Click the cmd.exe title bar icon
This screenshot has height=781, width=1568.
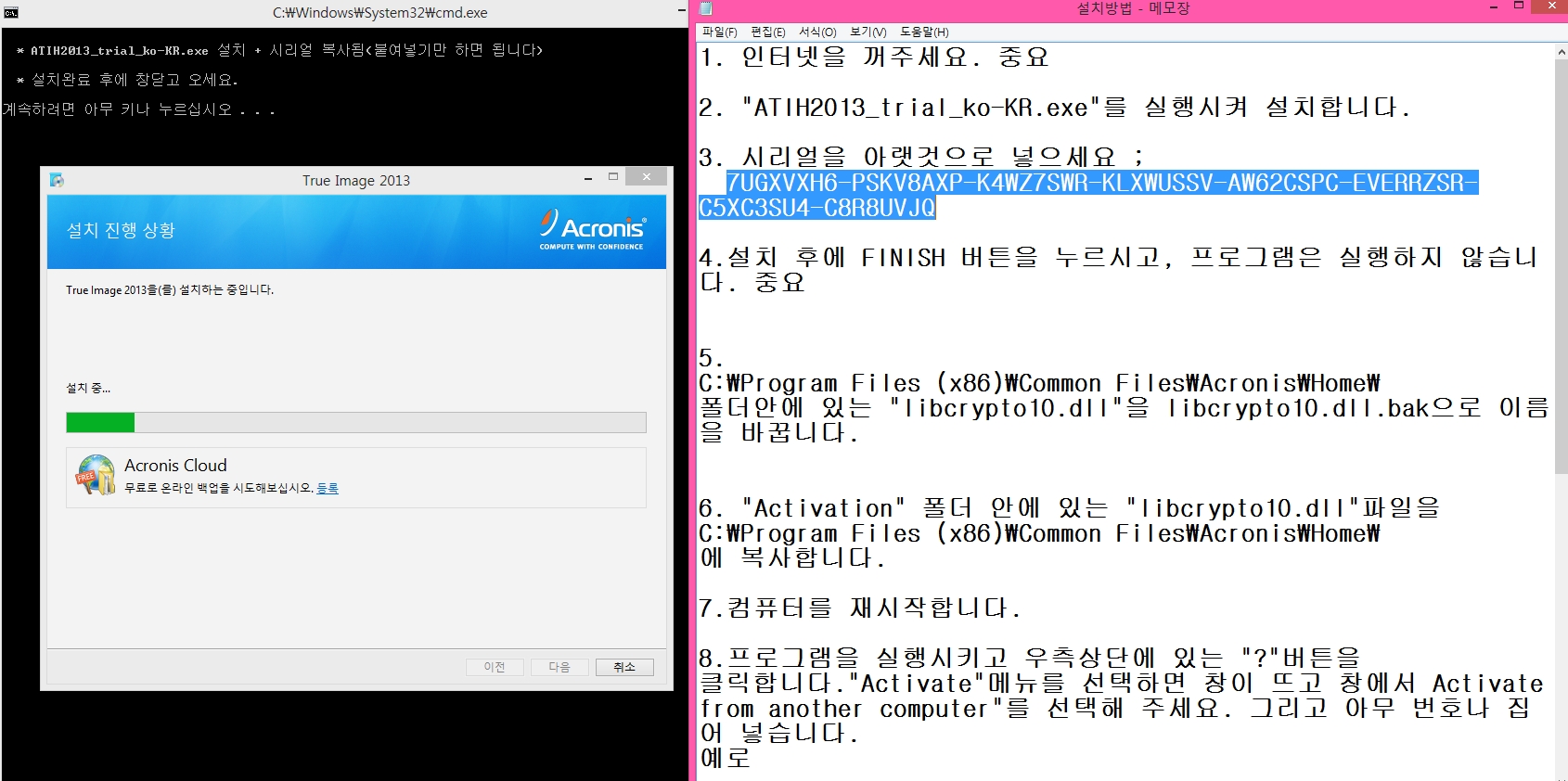(x=11, y=13)
